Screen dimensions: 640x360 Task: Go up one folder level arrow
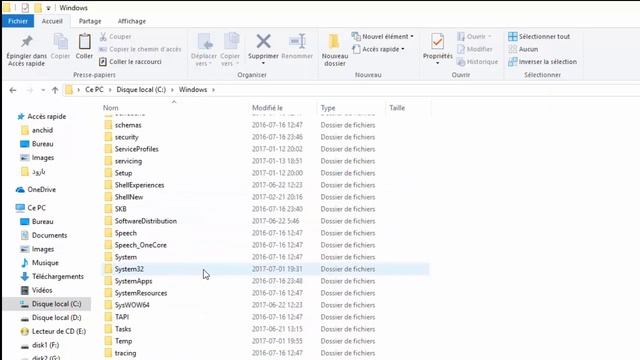click(x=55, y=90)
